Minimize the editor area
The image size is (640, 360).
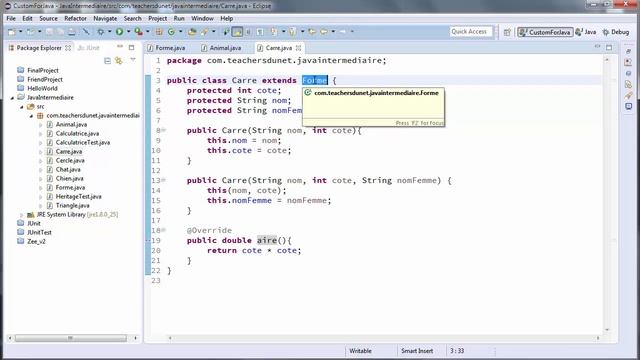point(598,47)
